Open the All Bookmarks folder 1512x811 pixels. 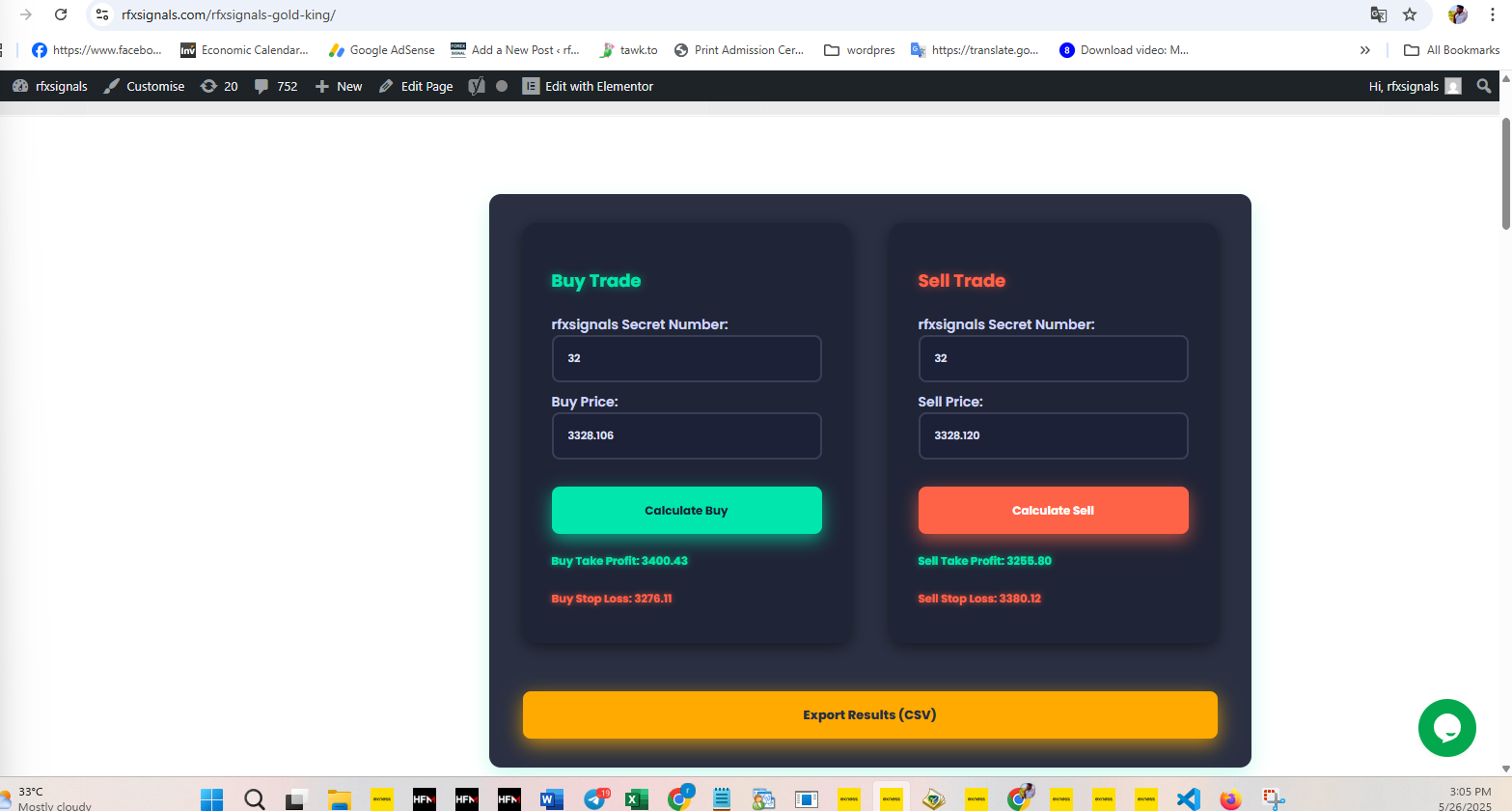pyautogui.click(x=1451, y=50)
